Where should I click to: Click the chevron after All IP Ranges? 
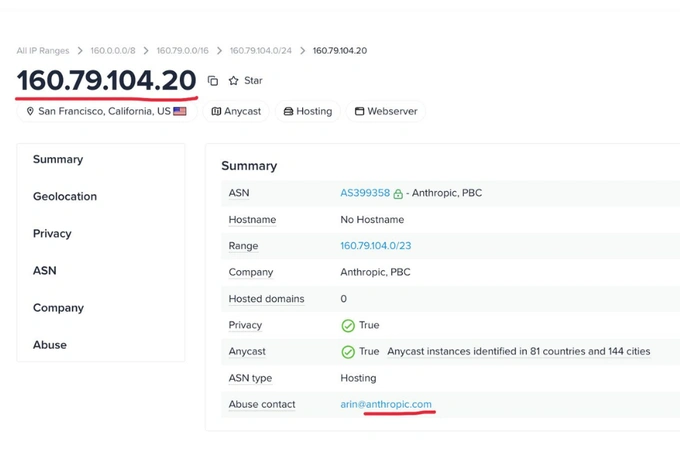click(x=80, y=51)
